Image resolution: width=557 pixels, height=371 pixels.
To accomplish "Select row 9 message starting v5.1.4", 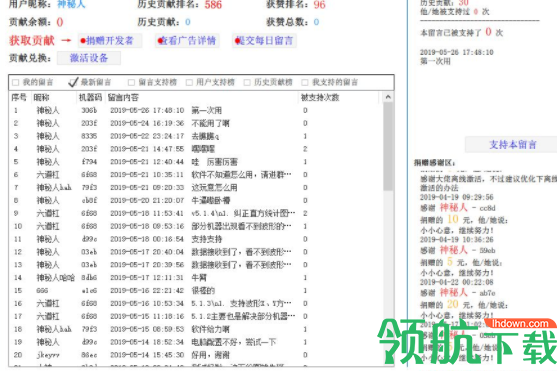I will 196,213.
